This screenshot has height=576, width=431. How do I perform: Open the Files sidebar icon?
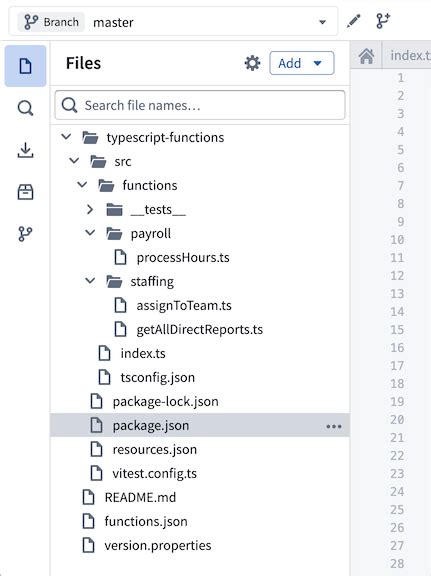[25, 66]
